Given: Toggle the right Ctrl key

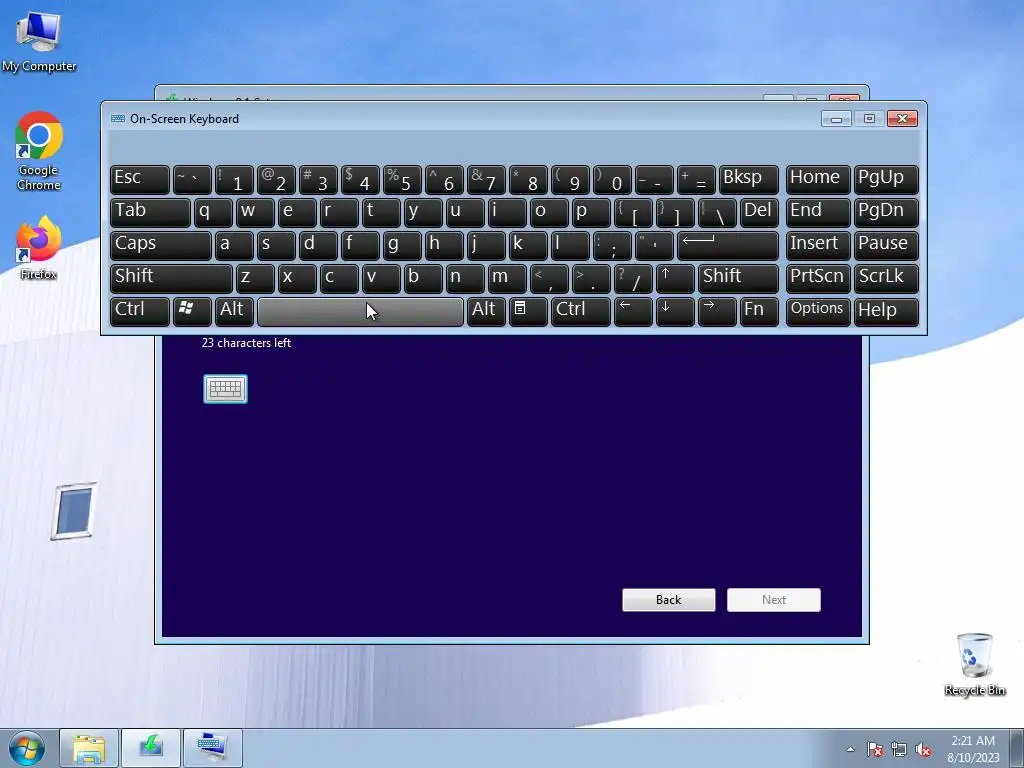Looking at the screenshot, I should point(581,311).
